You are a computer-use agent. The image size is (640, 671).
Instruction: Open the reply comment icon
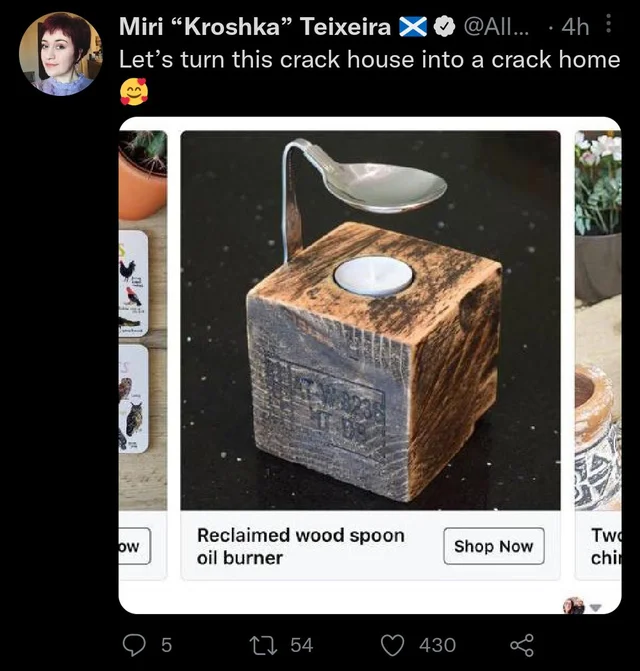[x=134, y=645]
